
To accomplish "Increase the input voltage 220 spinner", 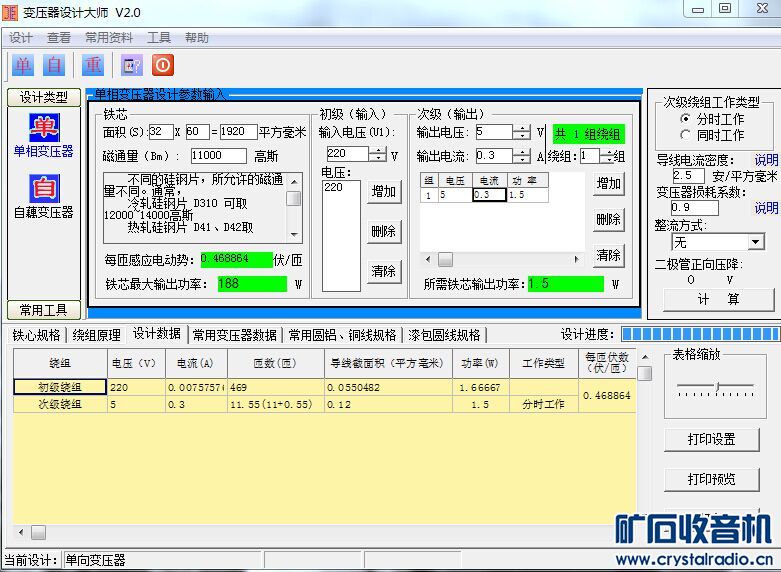I will [378, 150].
